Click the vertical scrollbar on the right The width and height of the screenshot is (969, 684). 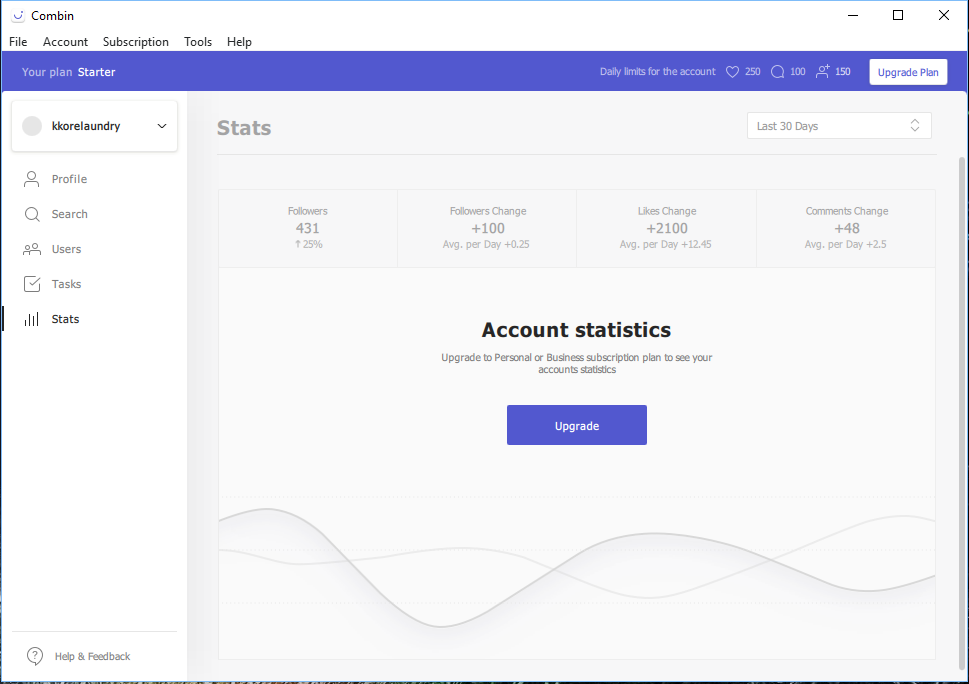[x=962, y=400]
